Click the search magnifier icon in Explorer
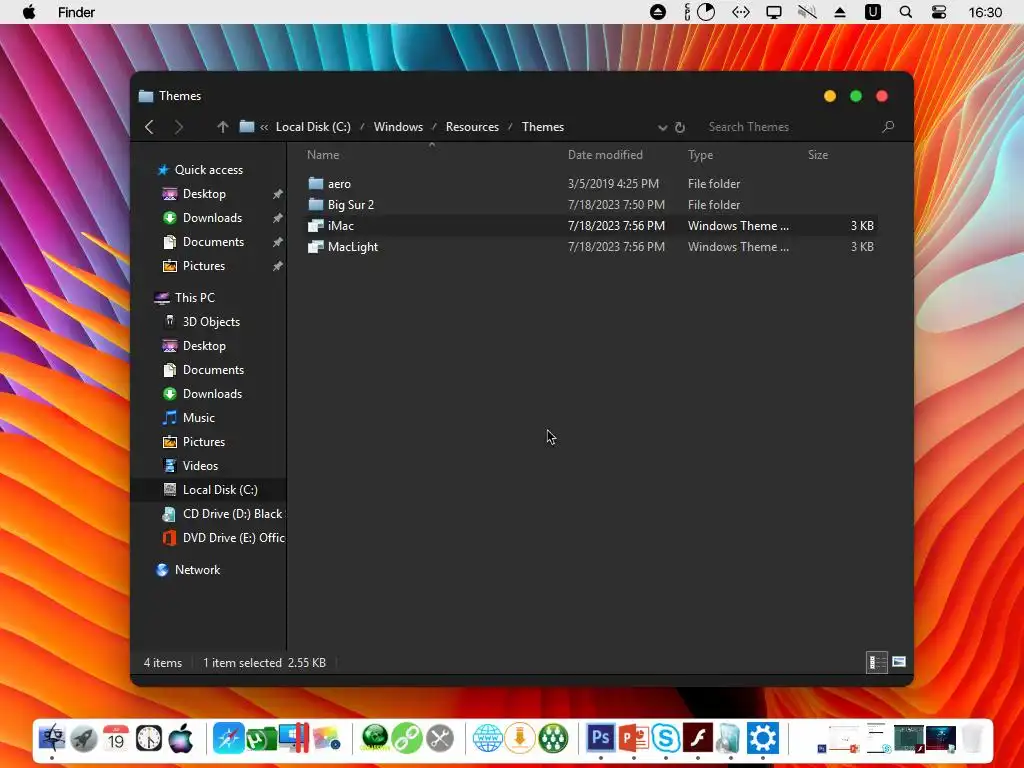The height and width of the screenshot is (768, 1024). [x=888, y=127]
